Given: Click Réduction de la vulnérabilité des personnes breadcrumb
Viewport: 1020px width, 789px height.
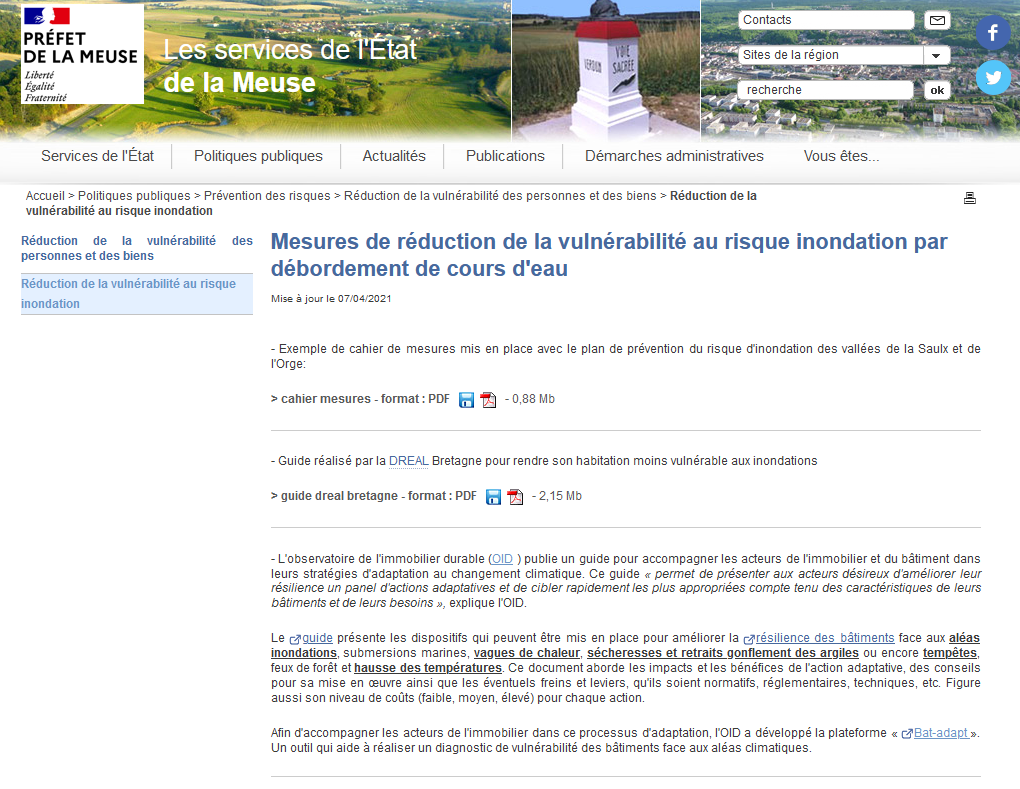Looking at the screenshot, I should [x=500, y=196].
